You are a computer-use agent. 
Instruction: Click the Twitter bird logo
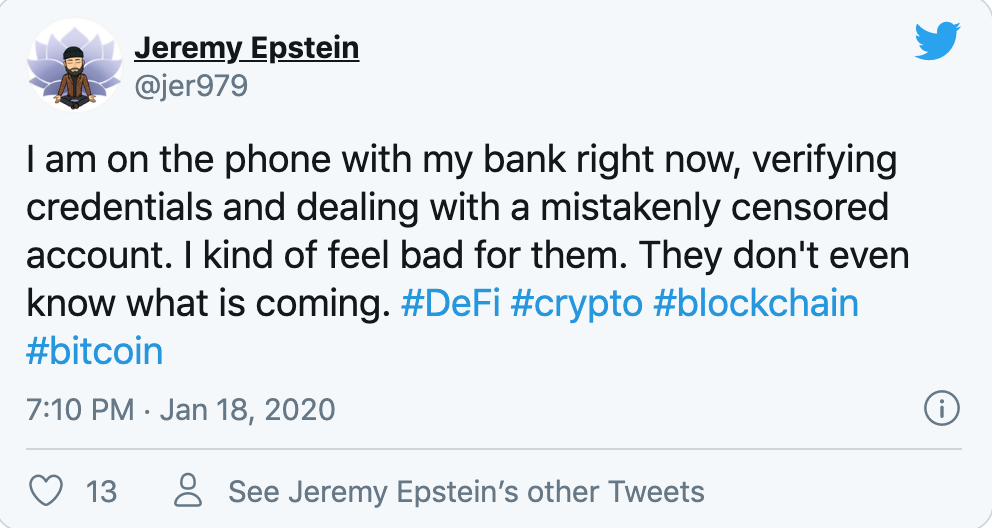(x=937, y=41)
